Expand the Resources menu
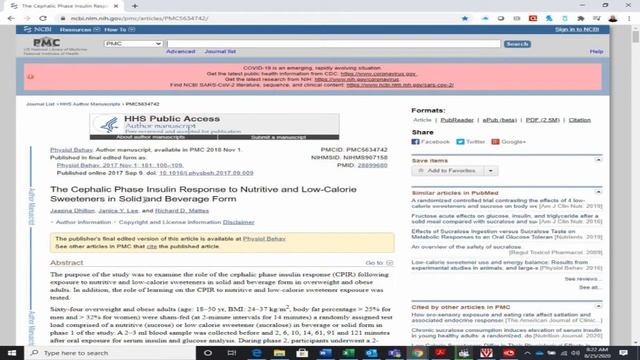The width and height of the screenshot is (640, 360). click(x=80, y=29)
